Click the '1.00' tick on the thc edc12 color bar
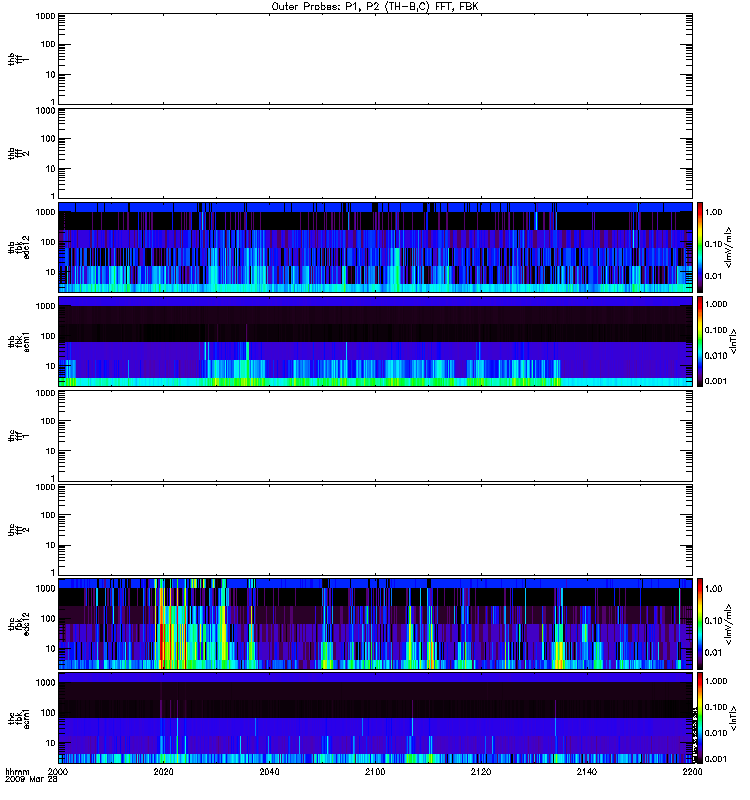The width and height of the screenshot is (750, 800). pyautogui.click(x=713, y=589)
